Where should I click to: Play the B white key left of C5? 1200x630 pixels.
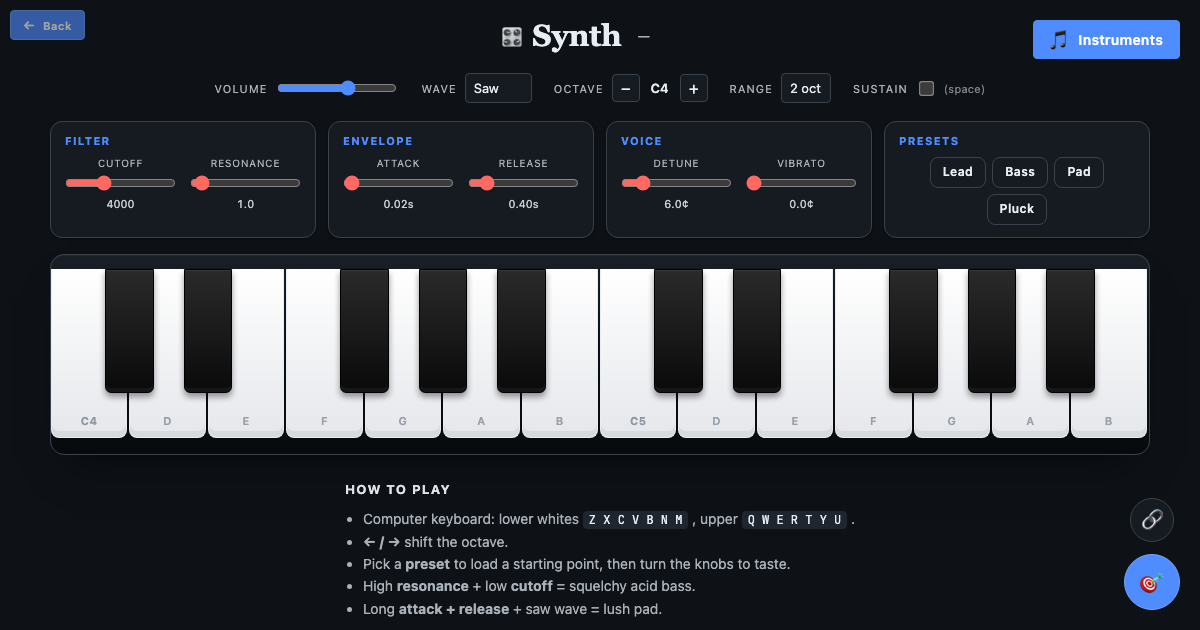(x=560, y=415)
